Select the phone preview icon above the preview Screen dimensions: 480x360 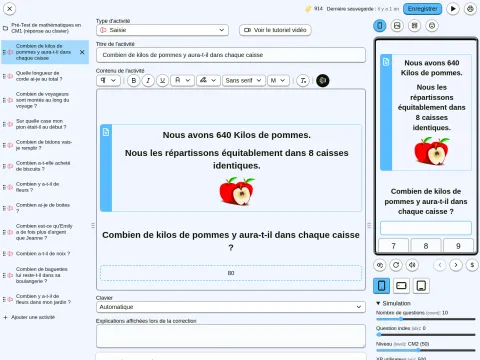click(379, 26)
